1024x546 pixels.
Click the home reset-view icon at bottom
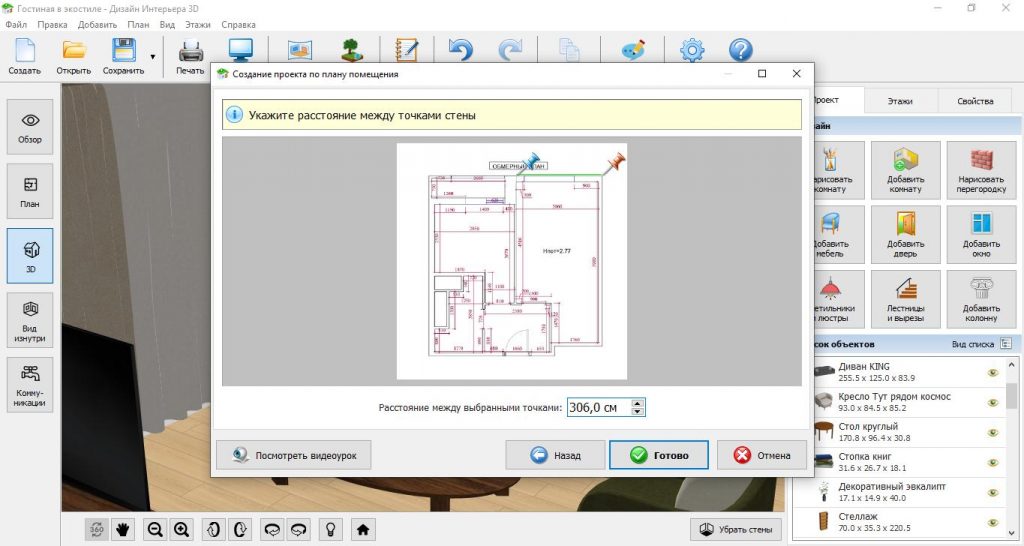coord(363,529)
